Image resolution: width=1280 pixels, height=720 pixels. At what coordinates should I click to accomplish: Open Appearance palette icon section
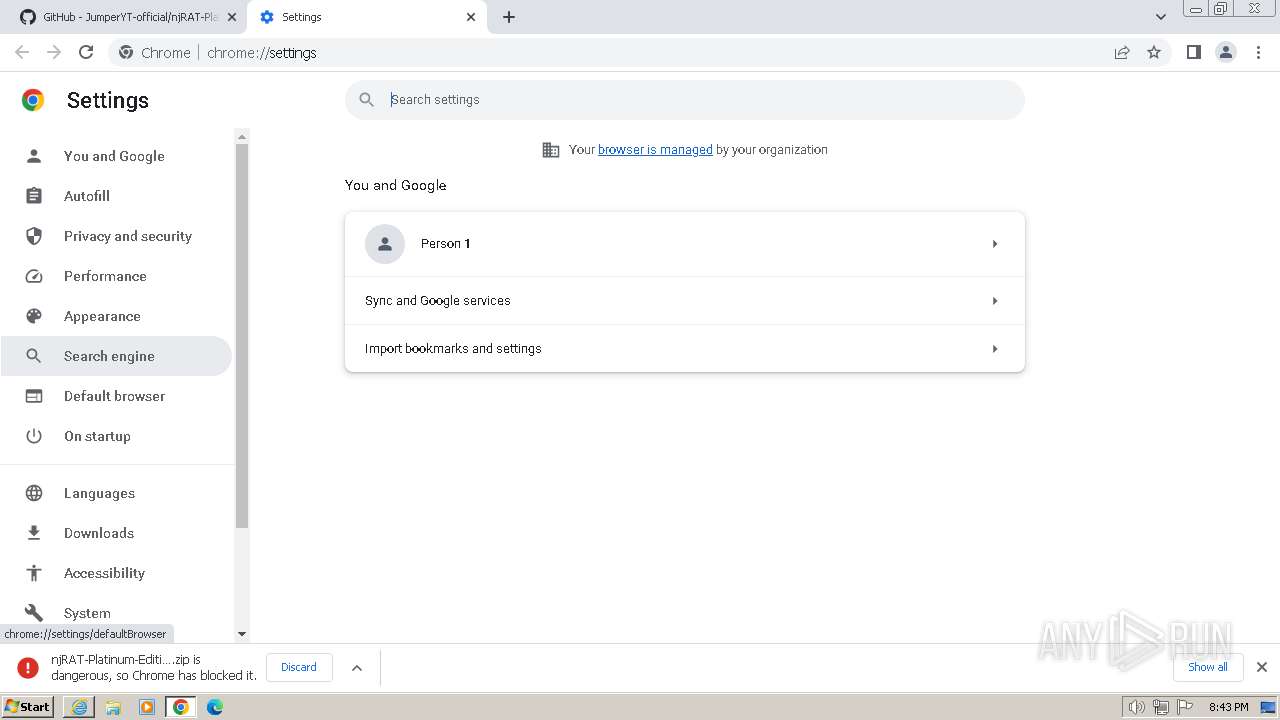point(34,316)
